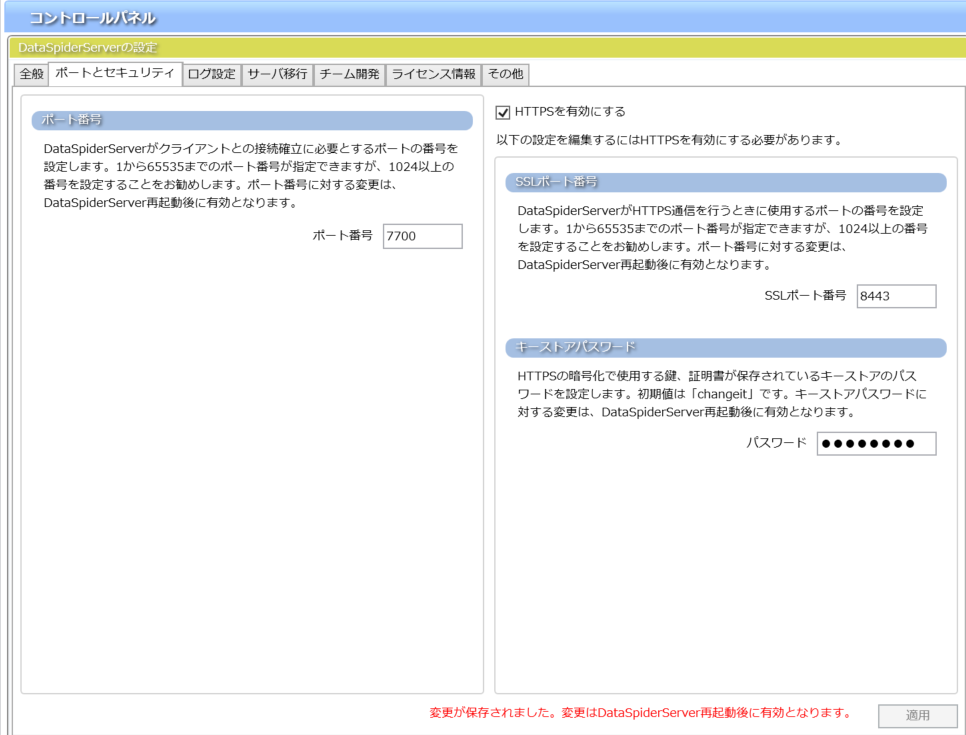The height and width of the screenshot is (735, 966).
Task: Click the ポート番号 label beside 7700
Action: [343, 235]
